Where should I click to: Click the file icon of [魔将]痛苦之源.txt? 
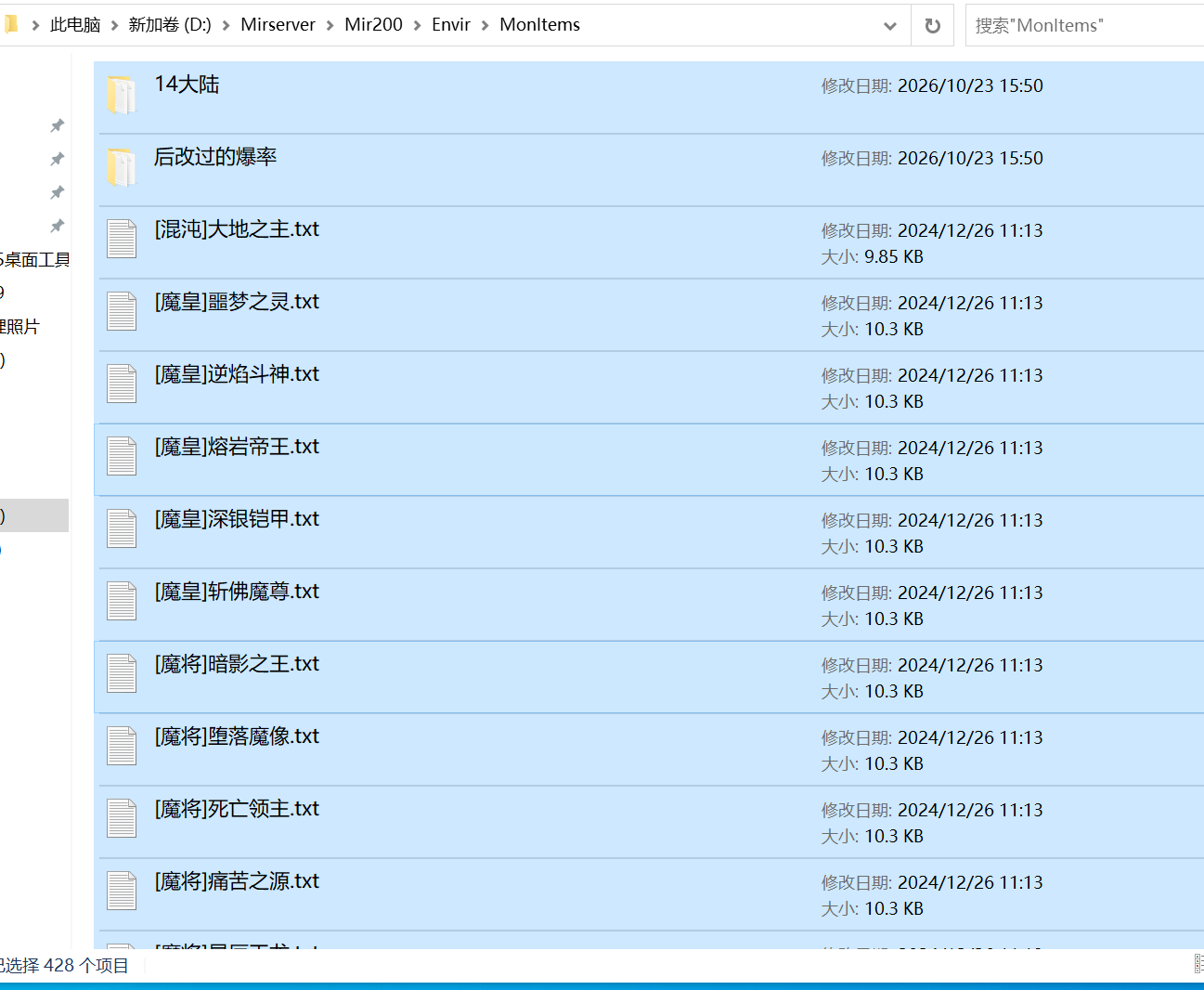[x=122, y=892]
